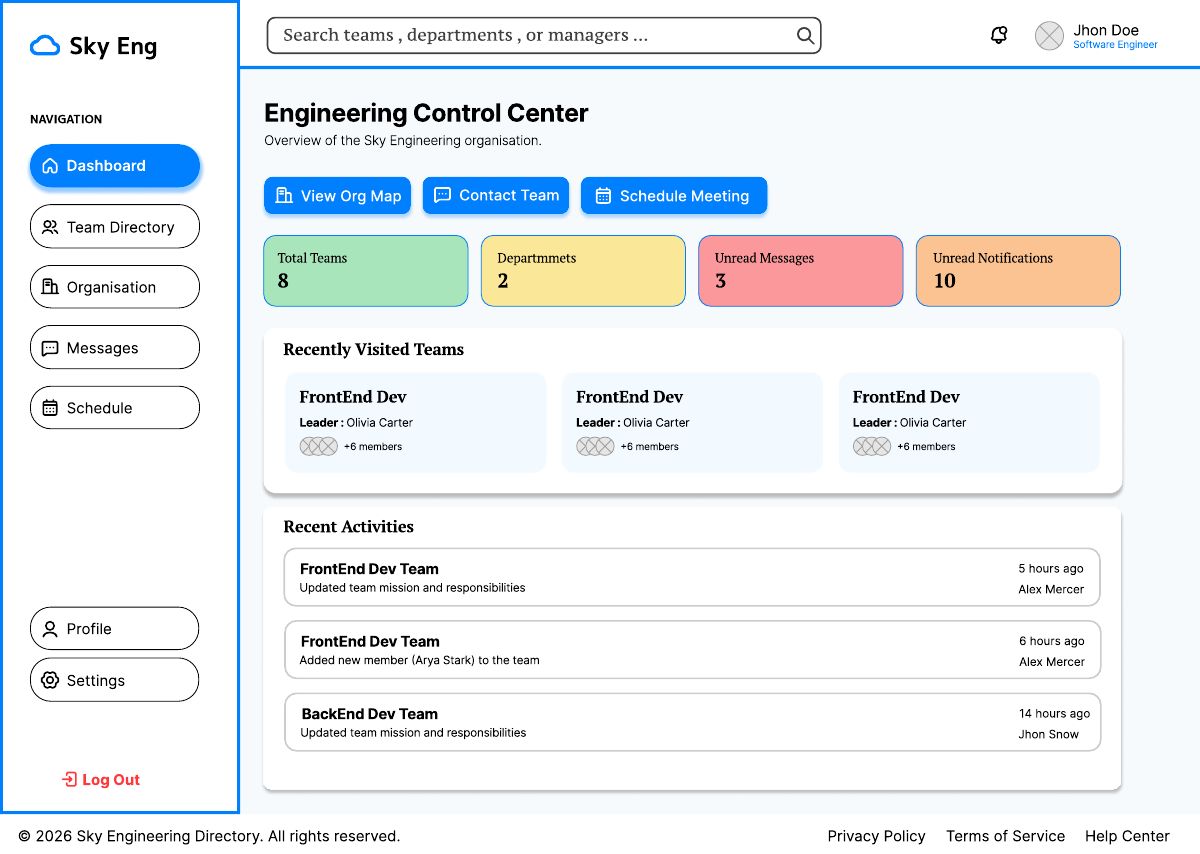Click the home icon in Dashboard
1200x854 pixels.
pyautogui.click(x=48, y=166)
